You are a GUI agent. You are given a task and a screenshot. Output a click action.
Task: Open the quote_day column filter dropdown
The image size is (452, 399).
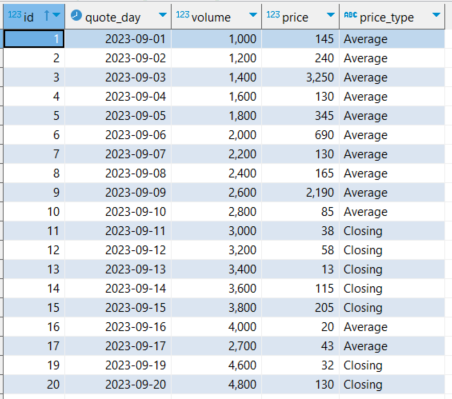(163, 15)
